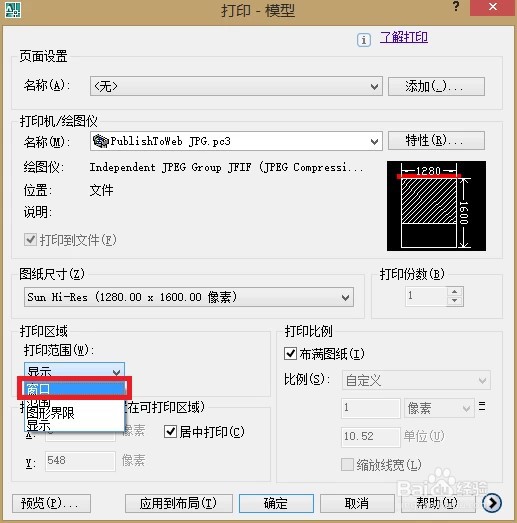This screenshot has width=517, height=523.
Task: Click the 取消 cancel button
Action: pos(357,503)
